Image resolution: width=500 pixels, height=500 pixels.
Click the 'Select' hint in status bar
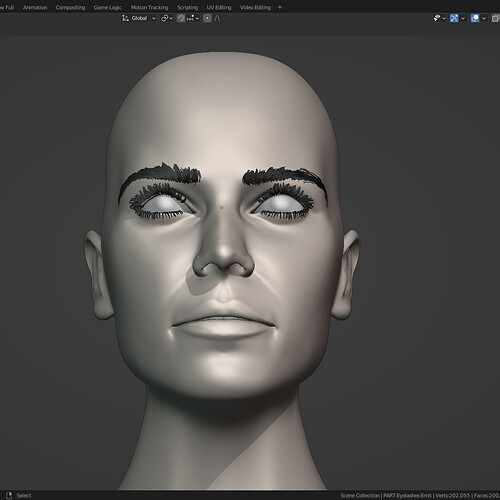tap(24, 496)
